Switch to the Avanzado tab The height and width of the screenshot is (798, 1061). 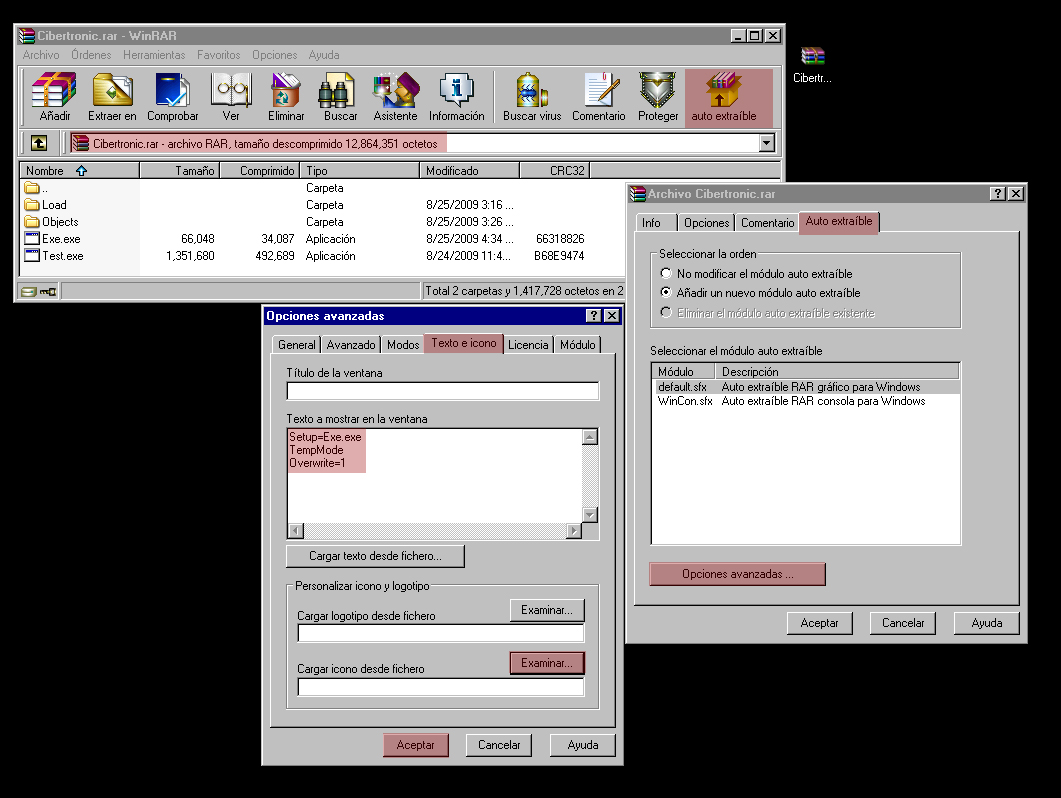(x=351, y=345)
